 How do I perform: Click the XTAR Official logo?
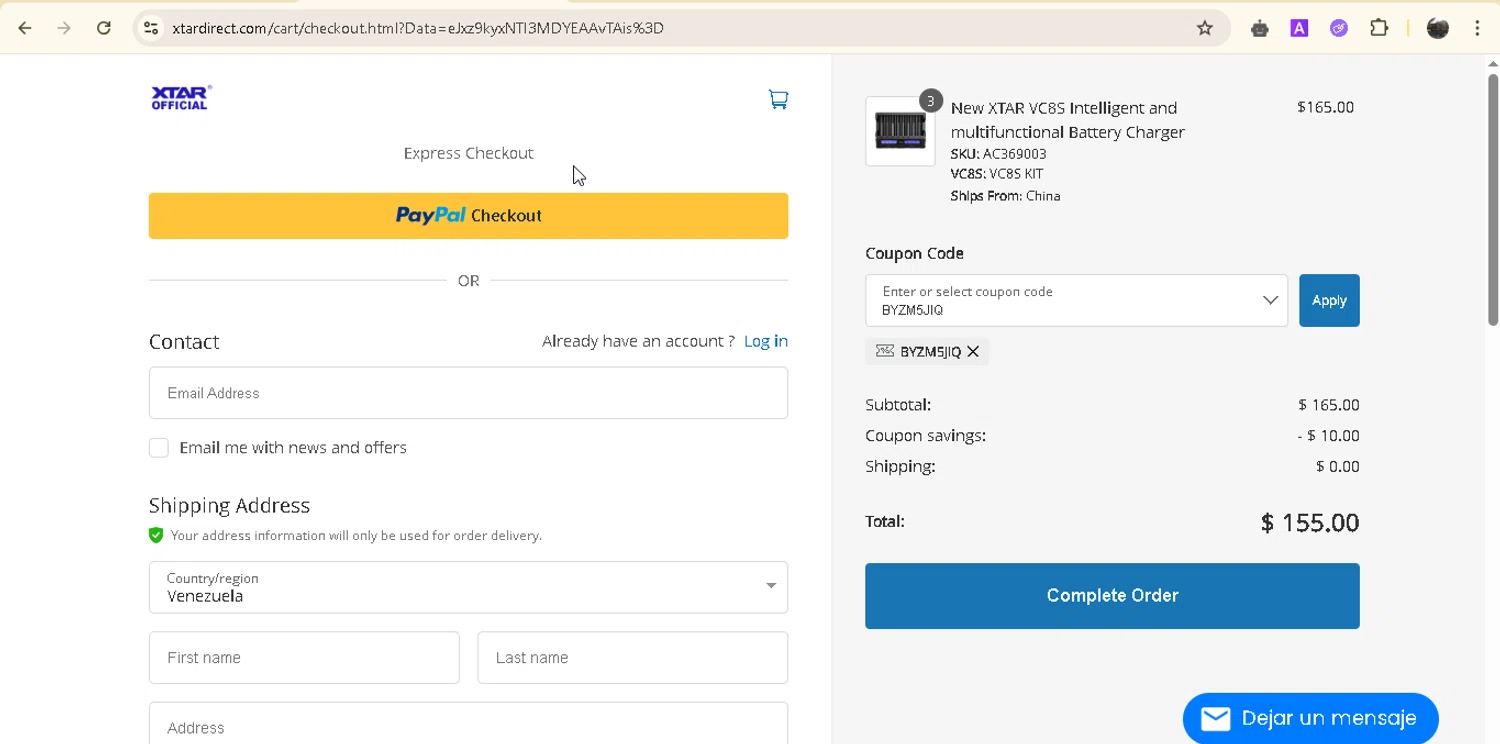[x=181, y=97]
